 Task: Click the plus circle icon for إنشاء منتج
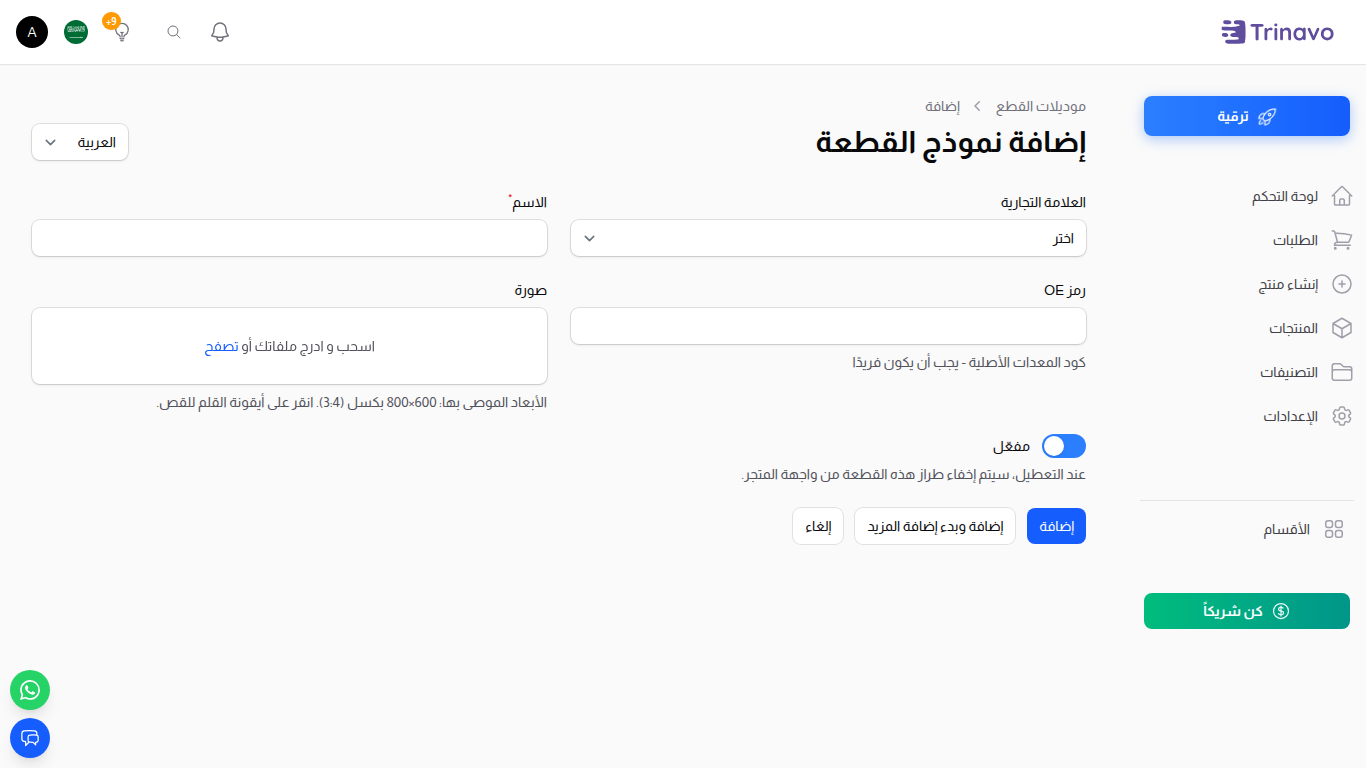click(1343, 284)
